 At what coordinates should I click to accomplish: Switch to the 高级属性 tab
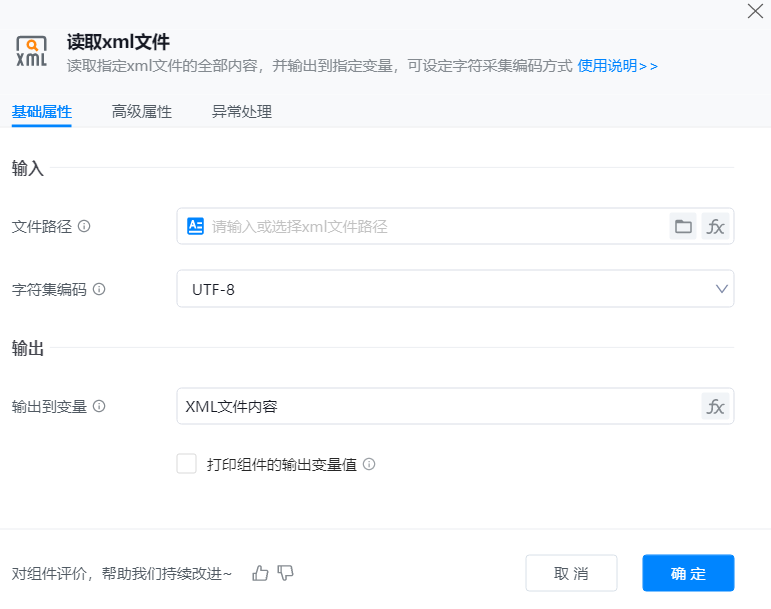[x=141, y=112]
